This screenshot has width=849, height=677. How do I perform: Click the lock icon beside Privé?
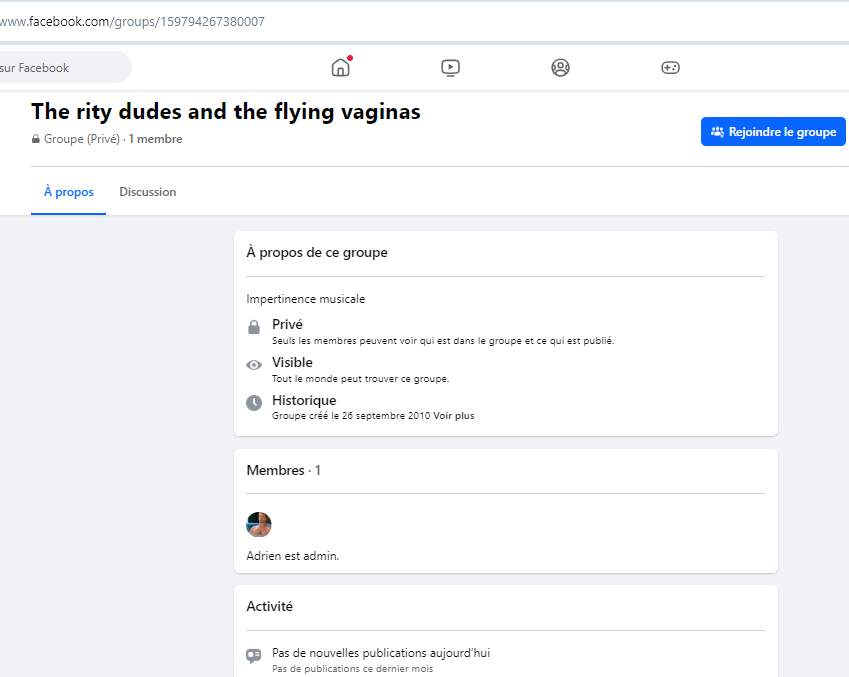(x=254, y=327)
